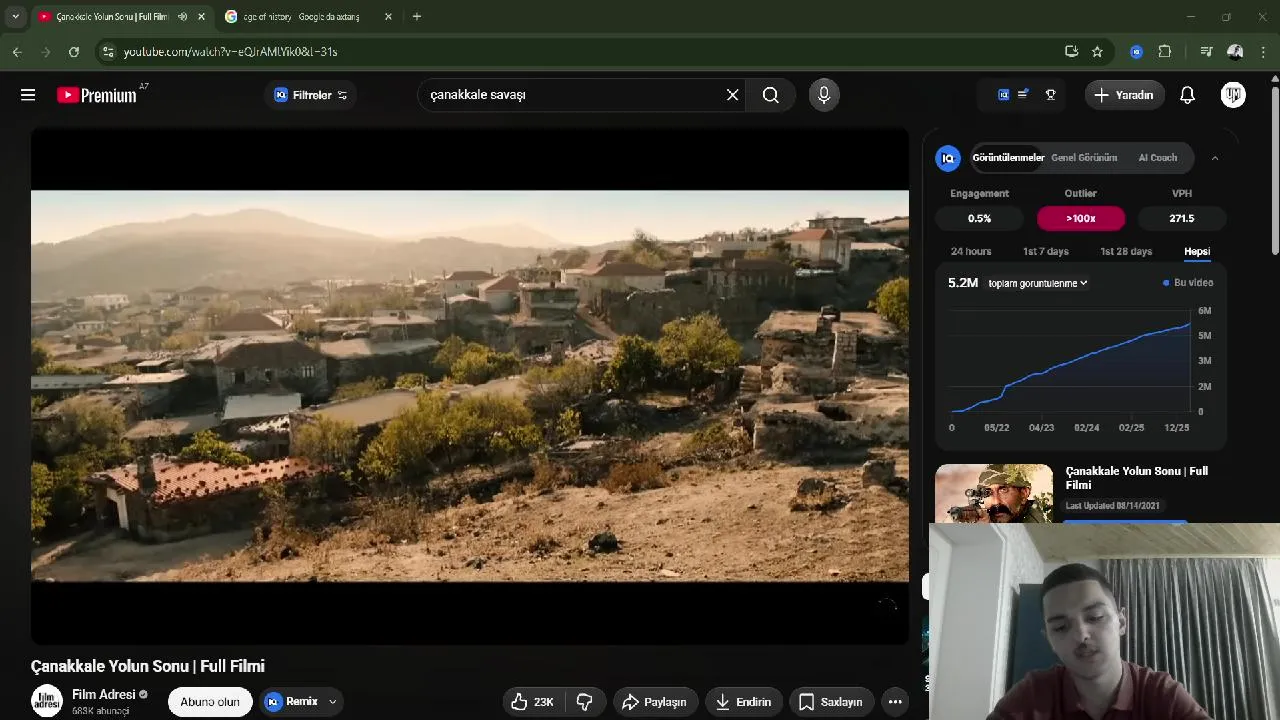The height and width of the screenshot is (720, 1280).
Task: Start voice search with the microphone icon
Action: pyautogui.click(x=824, y=95)
